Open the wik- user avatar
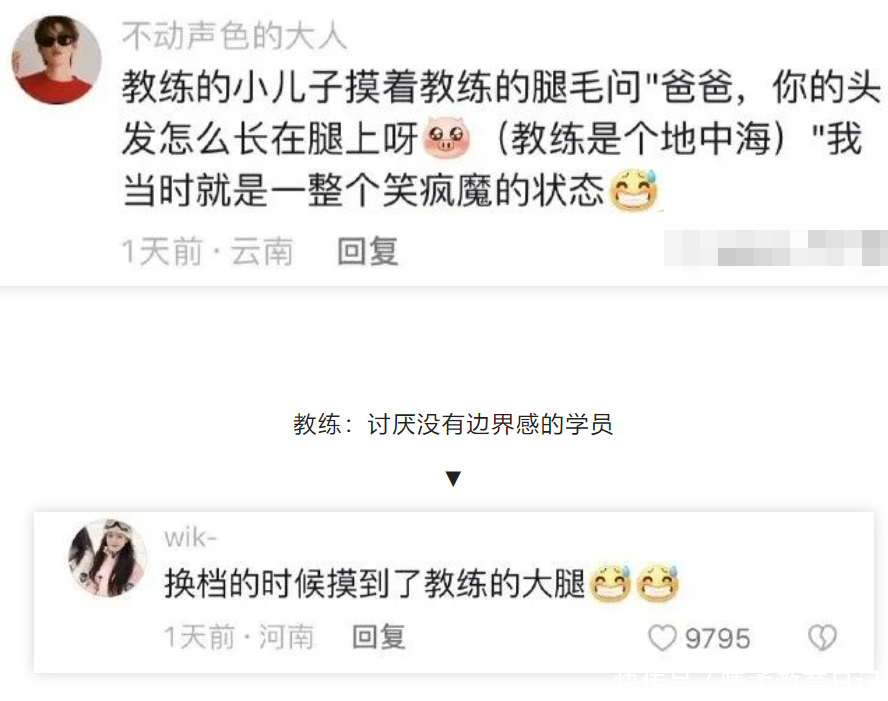The image size is (888, 701). point(108,558)
